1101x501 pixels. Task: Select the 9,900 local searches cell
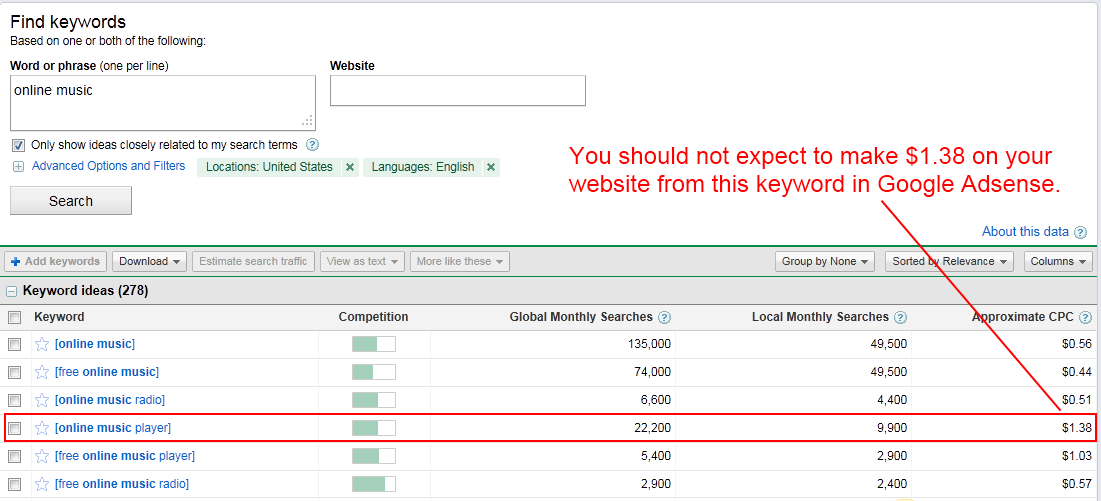(891, 428)
